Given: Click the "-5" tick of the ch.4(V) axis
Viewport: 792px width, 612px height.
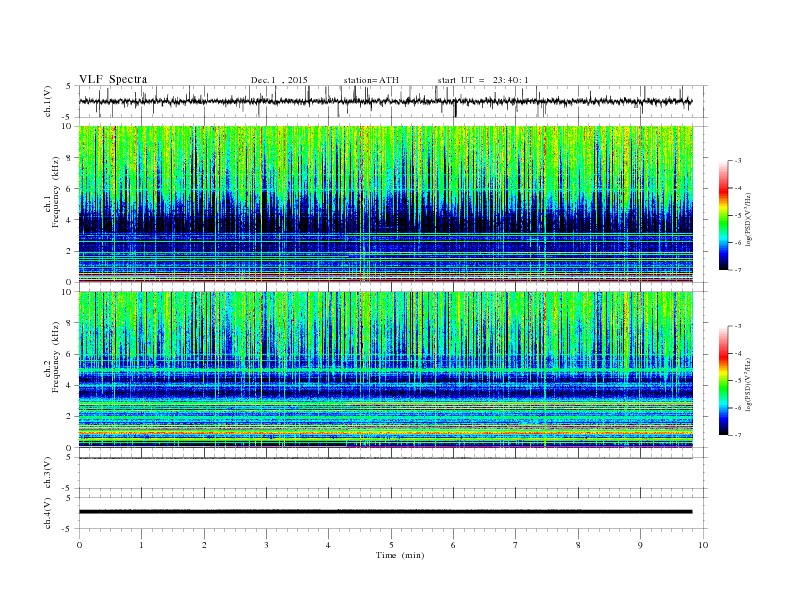Looking at the screenshot, I should (x=68, y=530).
